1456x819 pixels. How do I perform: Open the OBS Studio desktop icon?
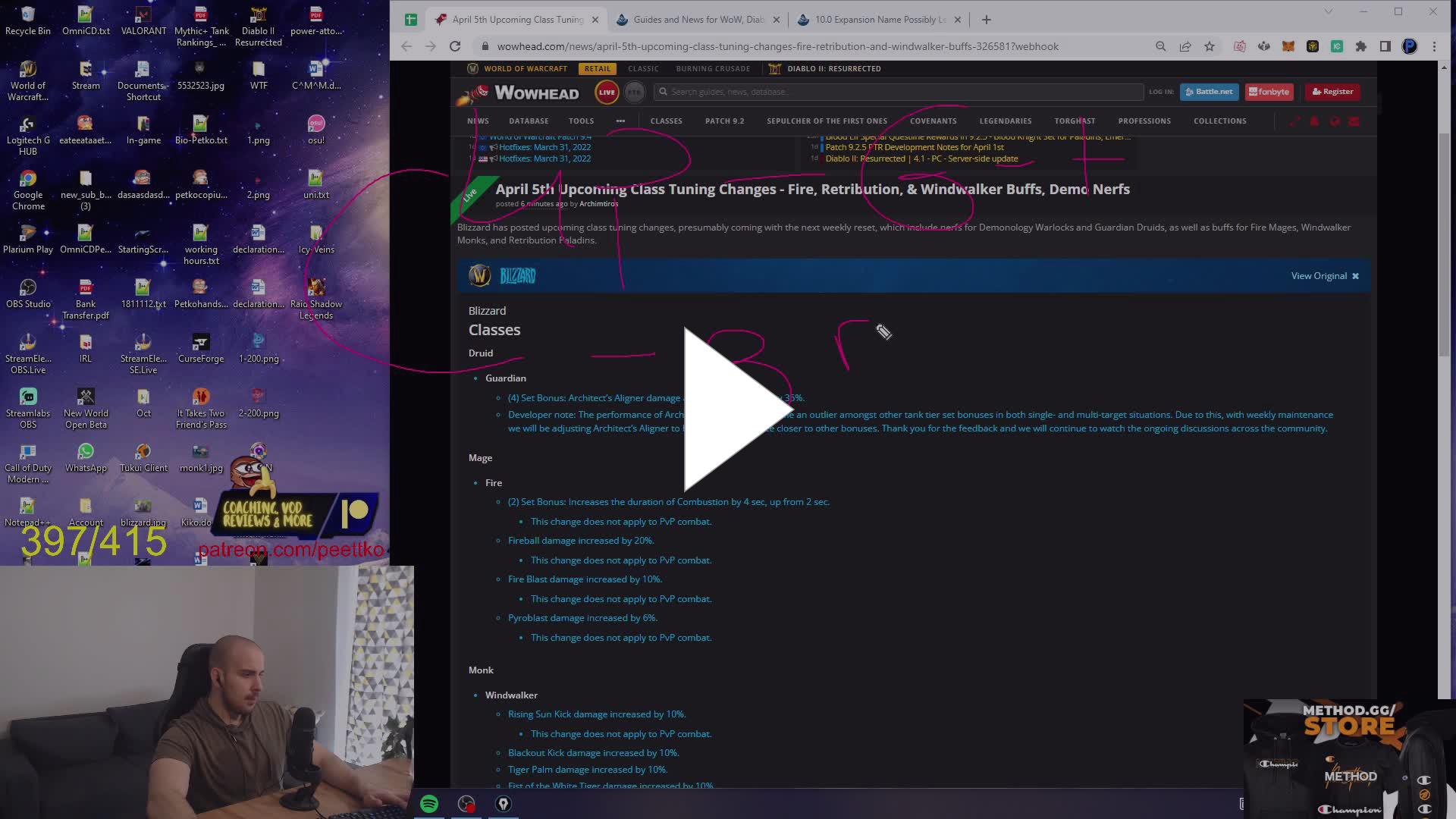pos(28,293)
